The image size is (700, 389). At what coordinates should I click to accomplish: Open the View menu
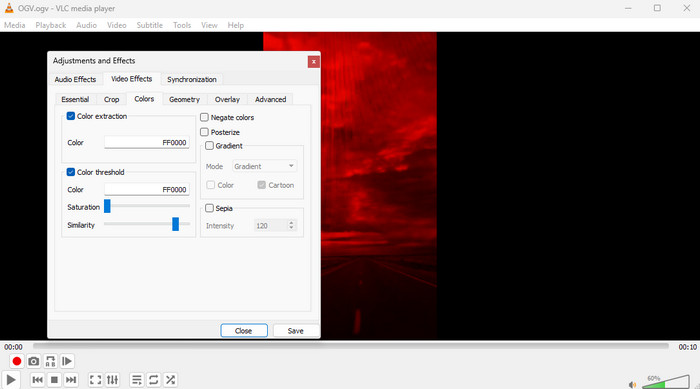pyautogui.click(x=209, y=25)
